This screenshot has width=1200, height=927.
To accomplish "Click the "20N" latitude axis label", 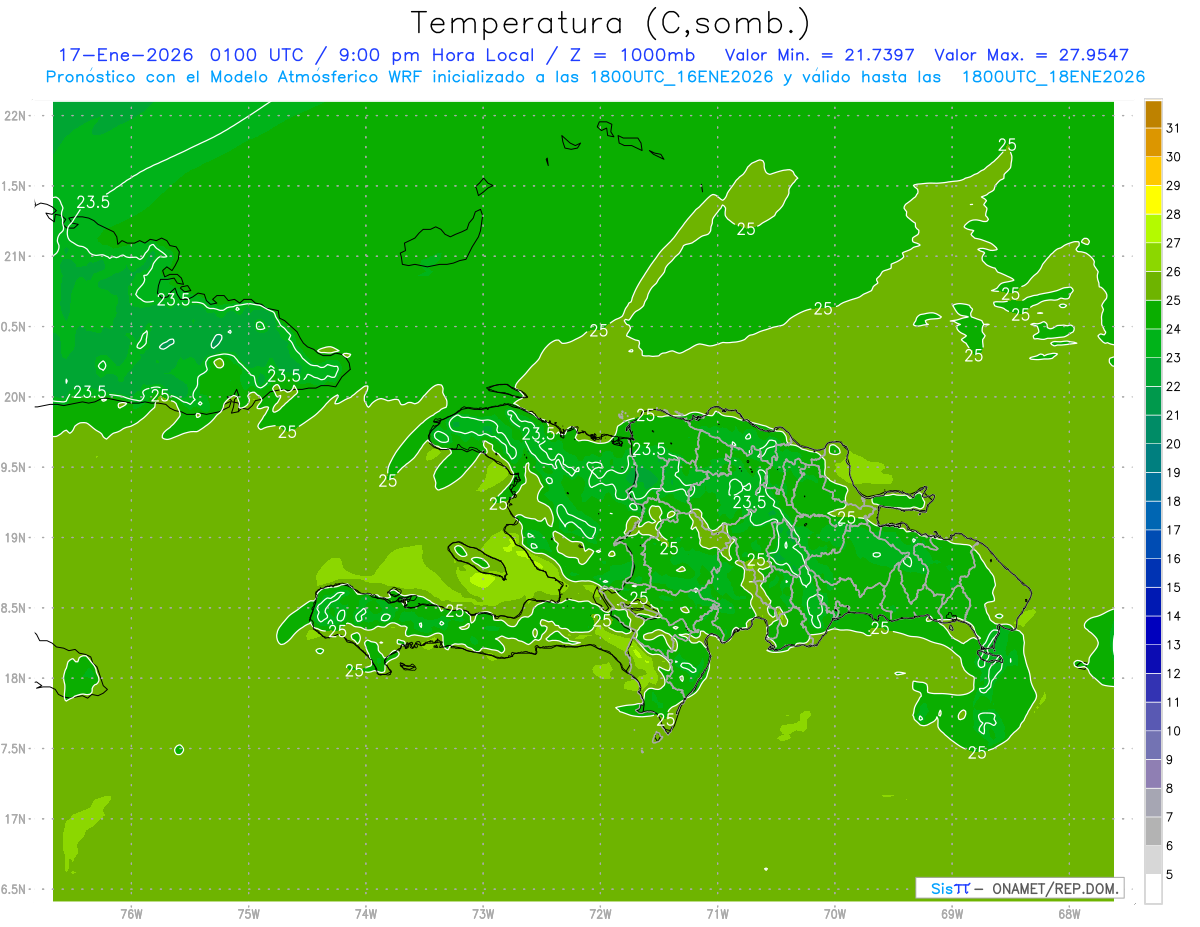I will (13, 397).
